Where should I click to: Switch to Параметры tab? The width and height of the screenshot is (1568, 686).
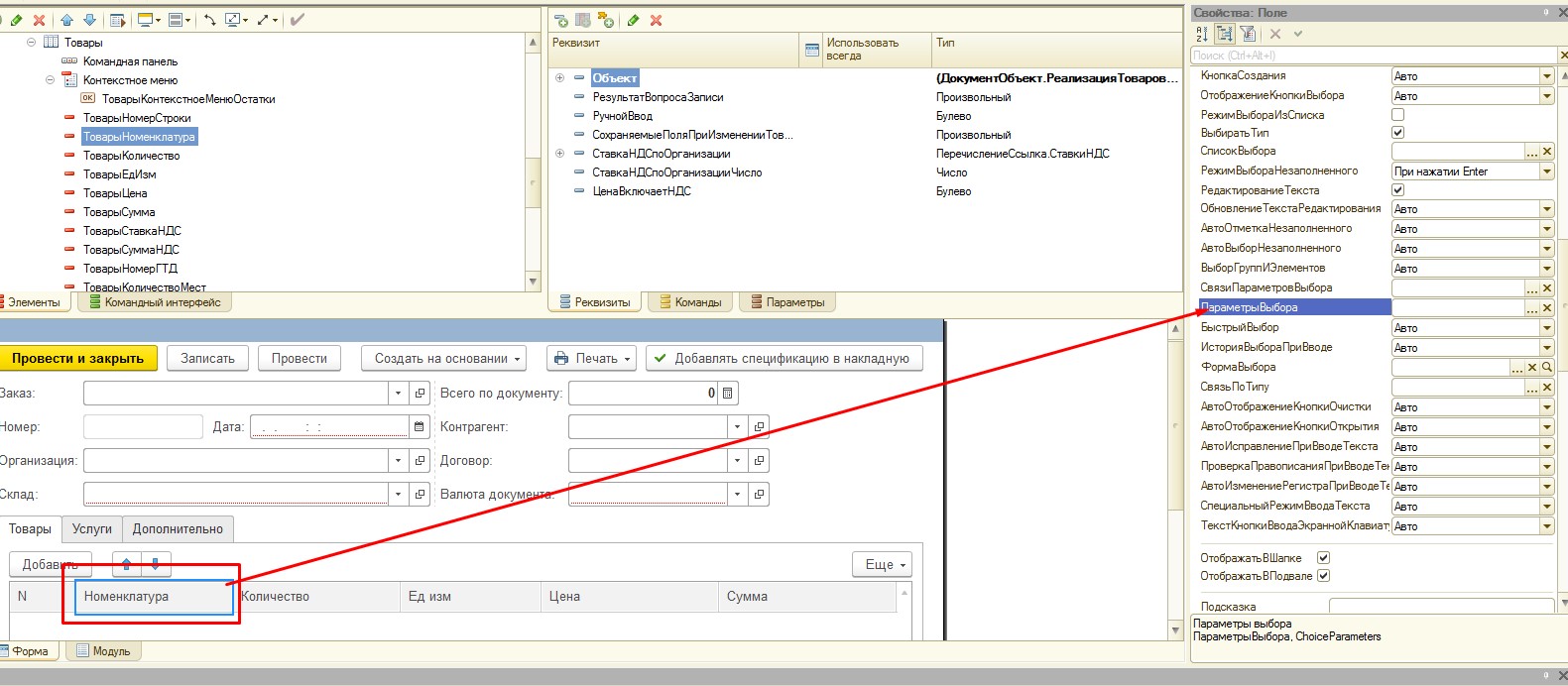[786, 302]
